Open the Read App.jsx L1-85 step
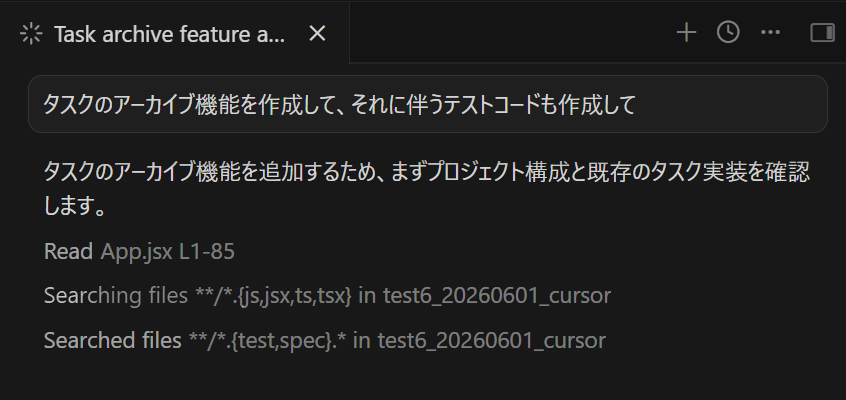846x400 pixels. (139, 252)
